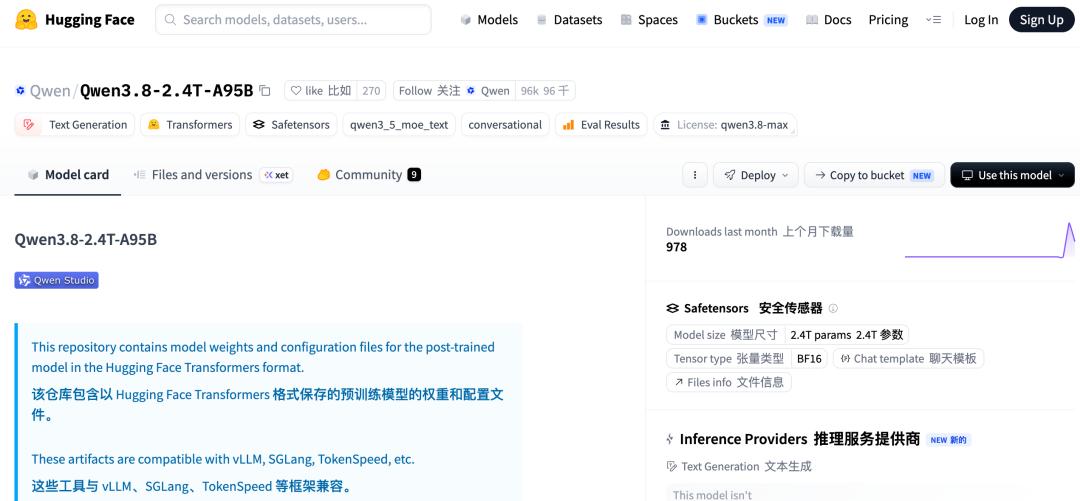This screenshot has height=501, width=1080.
Task: Click the Qwen org avatar before title
Action: pyautogui.click(x=20, y=90)
